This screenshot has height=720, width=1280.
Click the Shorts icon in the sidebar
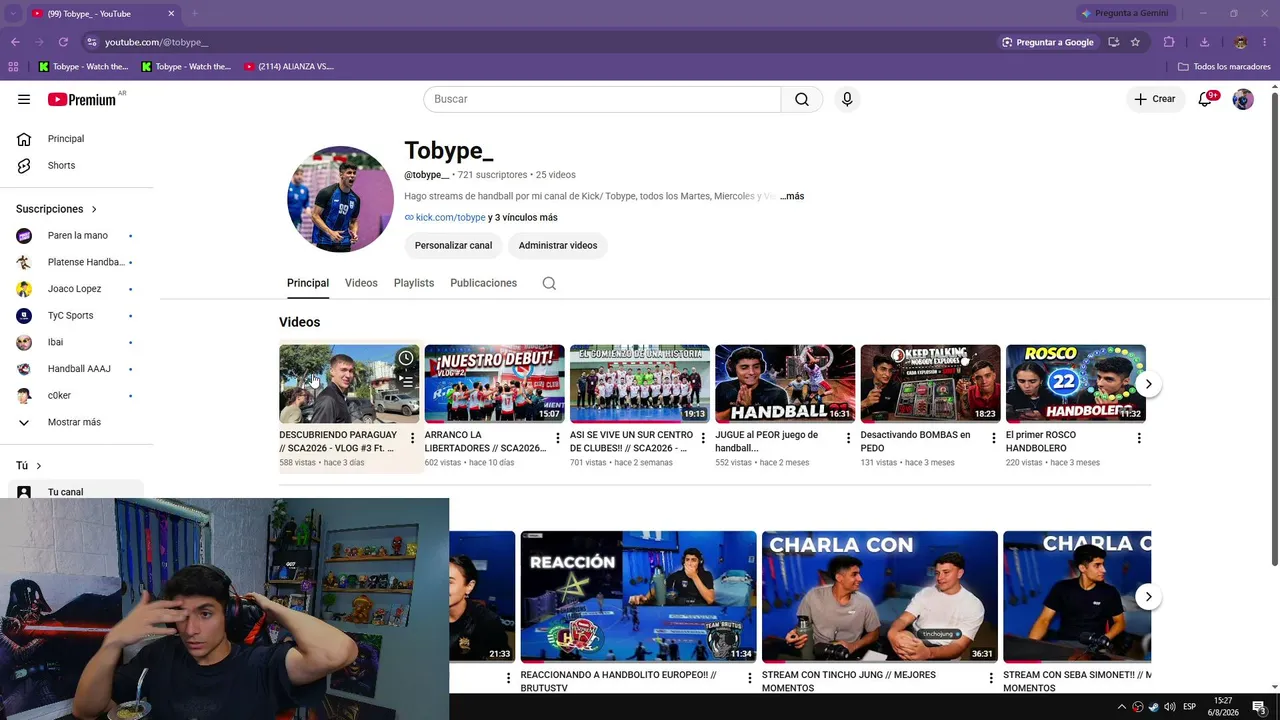click(24, 165)
